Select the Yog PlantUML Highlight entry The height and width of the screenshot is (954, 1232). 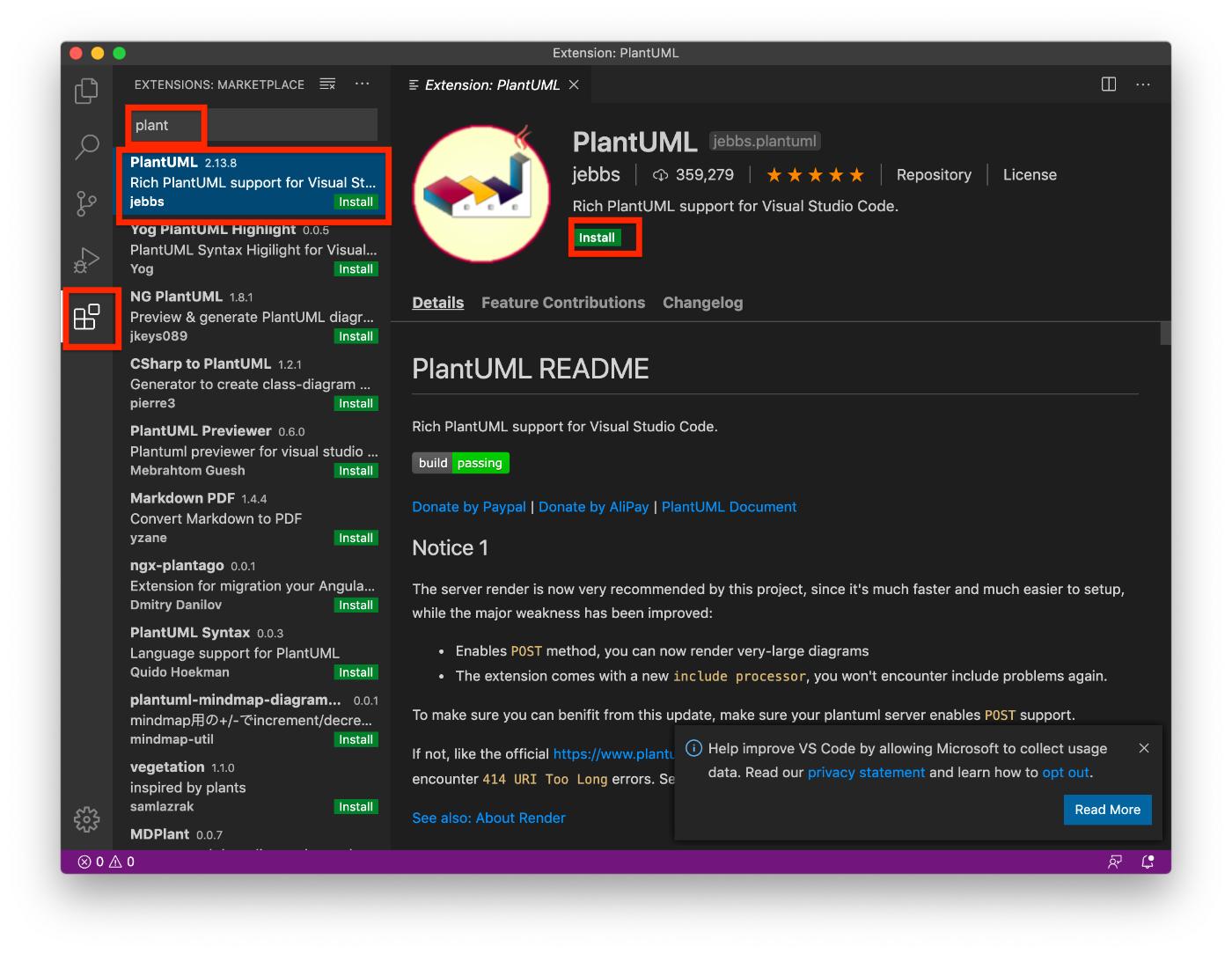[253, 250]
